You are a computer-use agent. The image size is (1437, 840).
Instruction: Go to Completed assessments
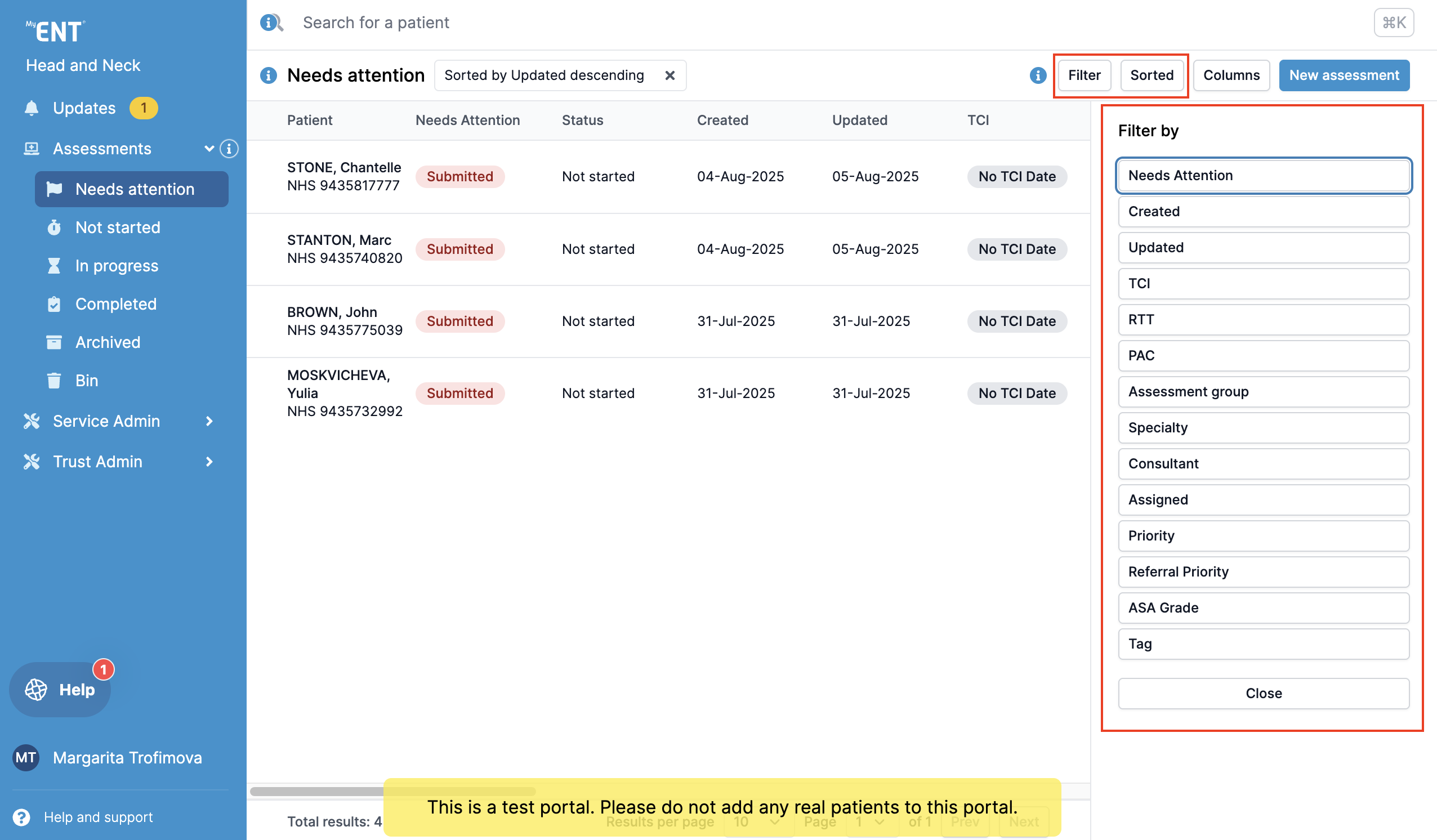[x=116, y=304]
